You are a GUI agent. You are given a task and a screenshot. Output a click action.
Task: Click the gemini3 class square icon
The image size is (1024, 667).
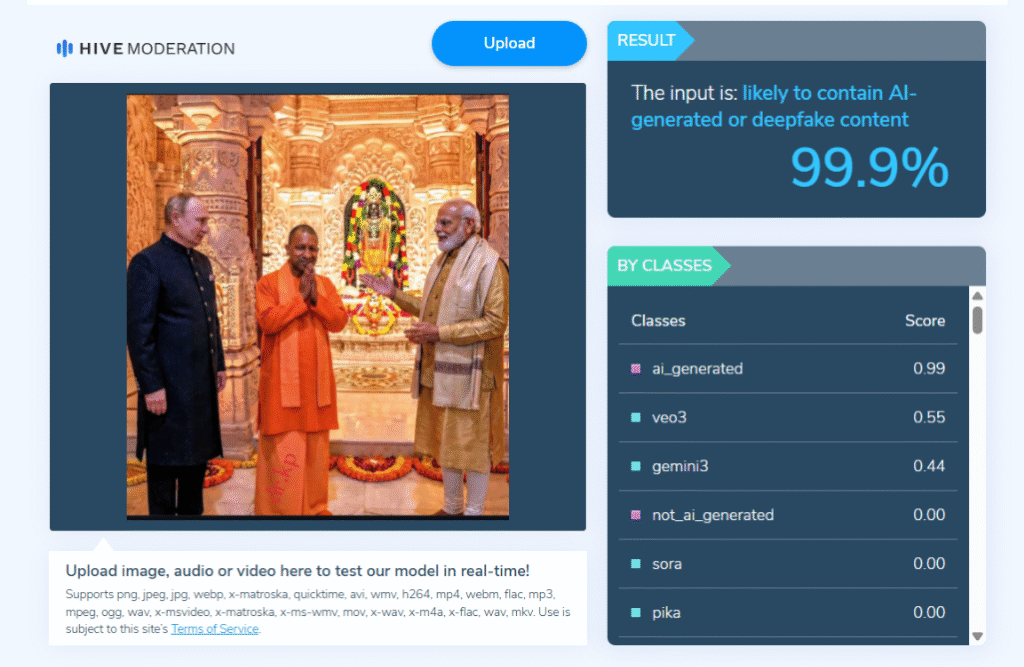click(636, 466)
